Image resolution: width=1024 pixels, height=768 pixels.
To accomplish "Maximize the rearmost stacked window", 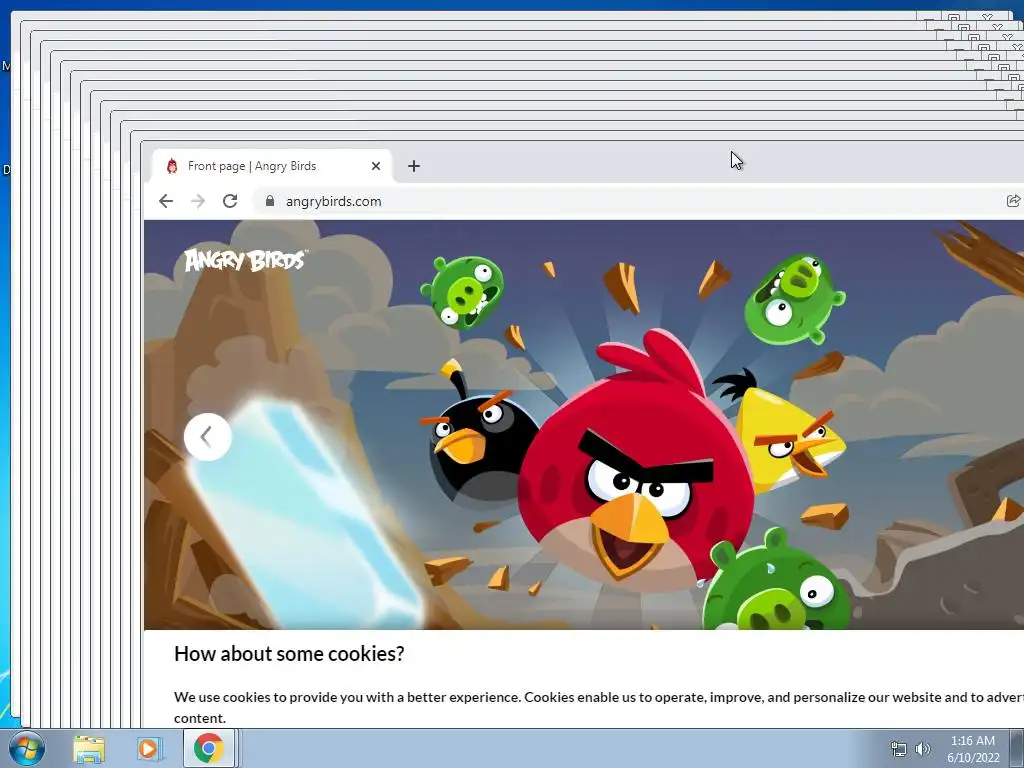I will (954, 15).
